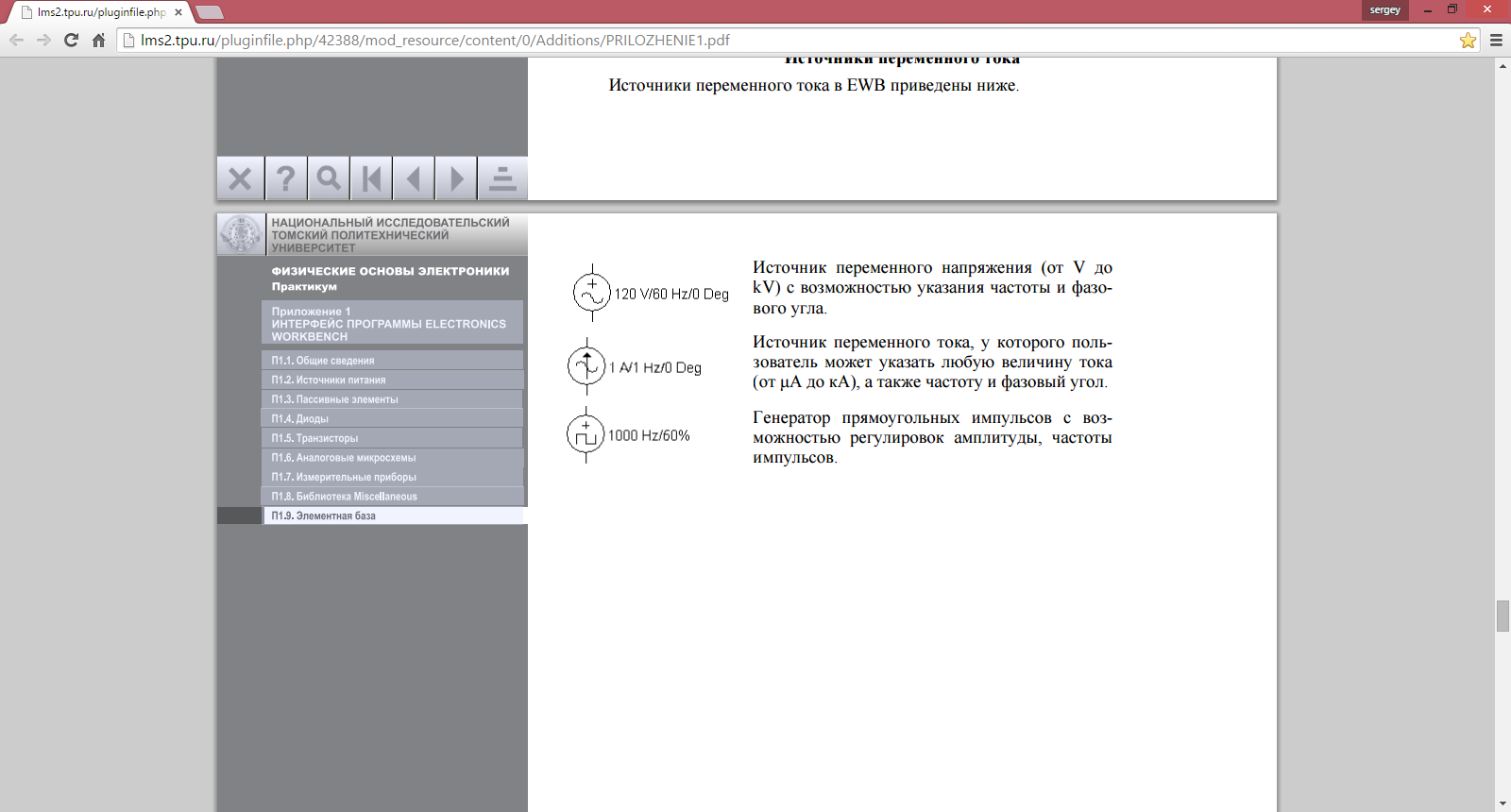Open the Chrome menu hamburger icon
This screenshot has width=1511, height=812.
[x=1496, y=40]
